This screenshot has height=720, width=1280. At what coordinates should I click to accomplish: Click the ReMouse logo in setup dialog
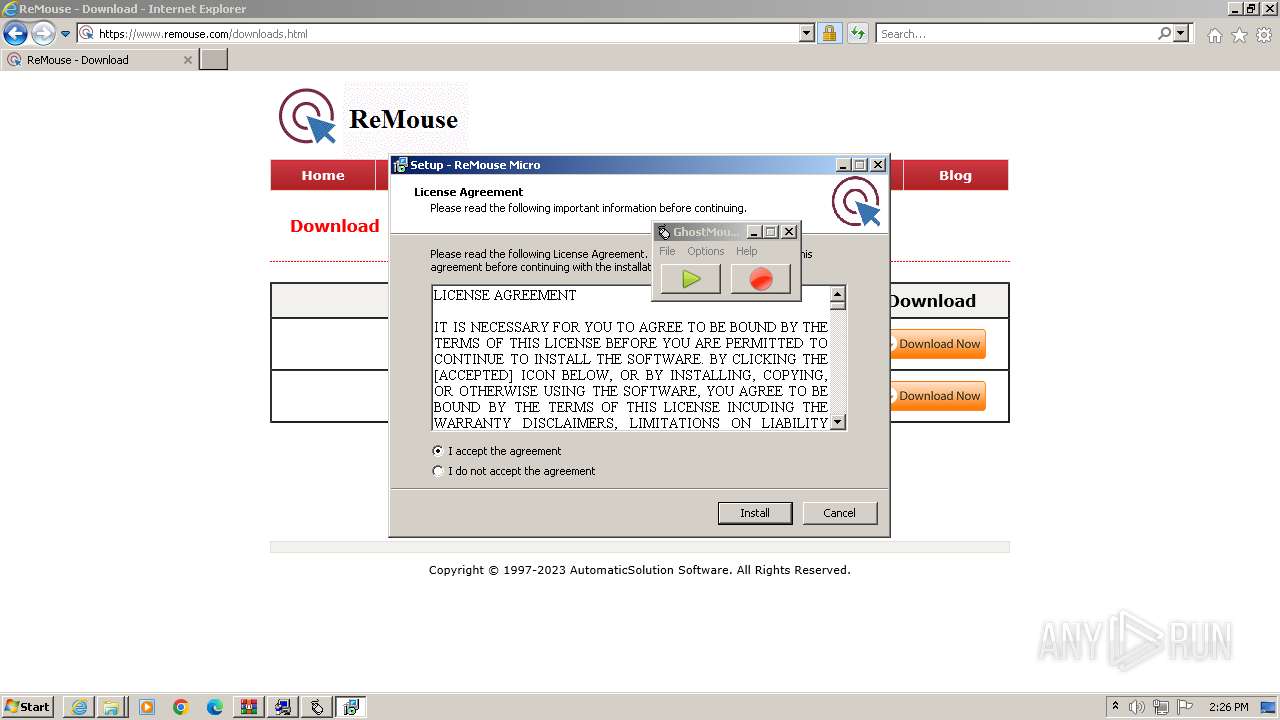pos(857,201)
